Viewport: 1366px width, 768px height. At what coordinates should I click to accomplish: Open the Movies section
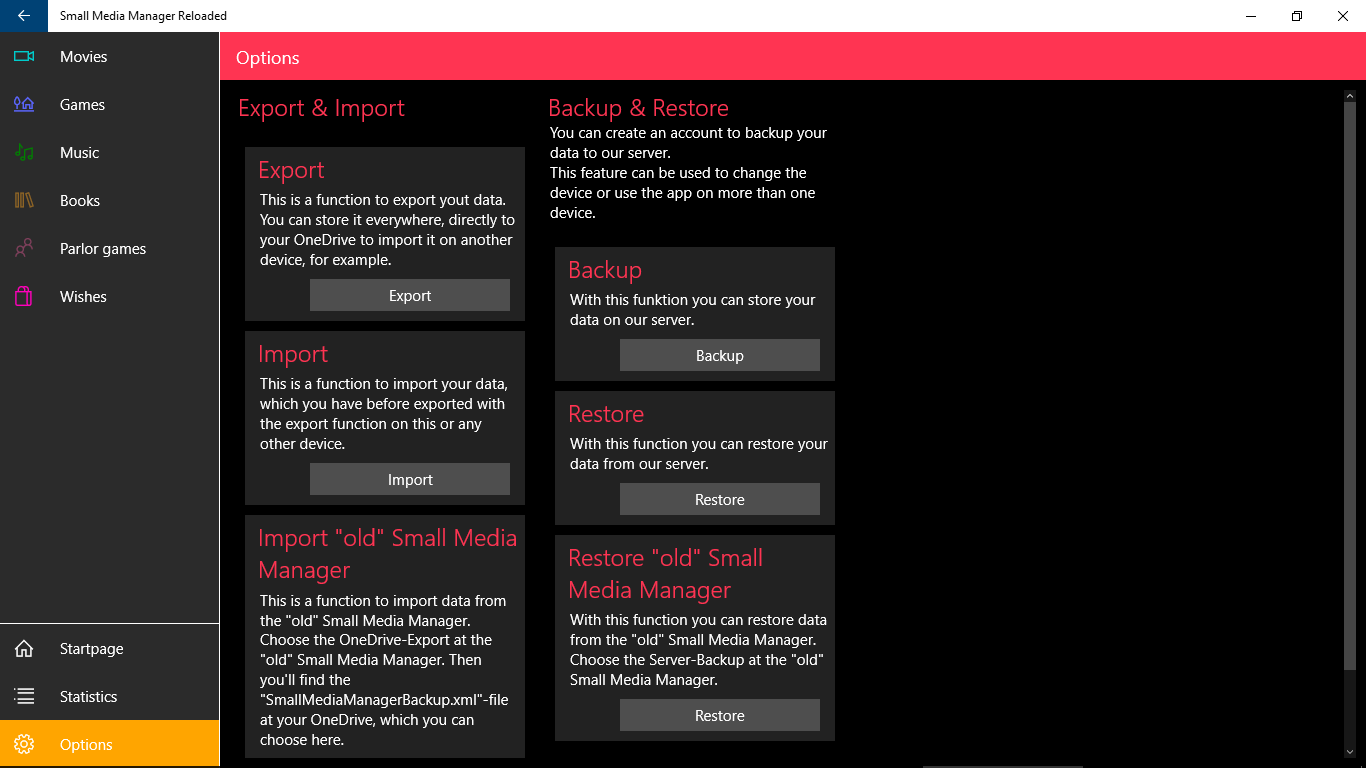[109, 56]
